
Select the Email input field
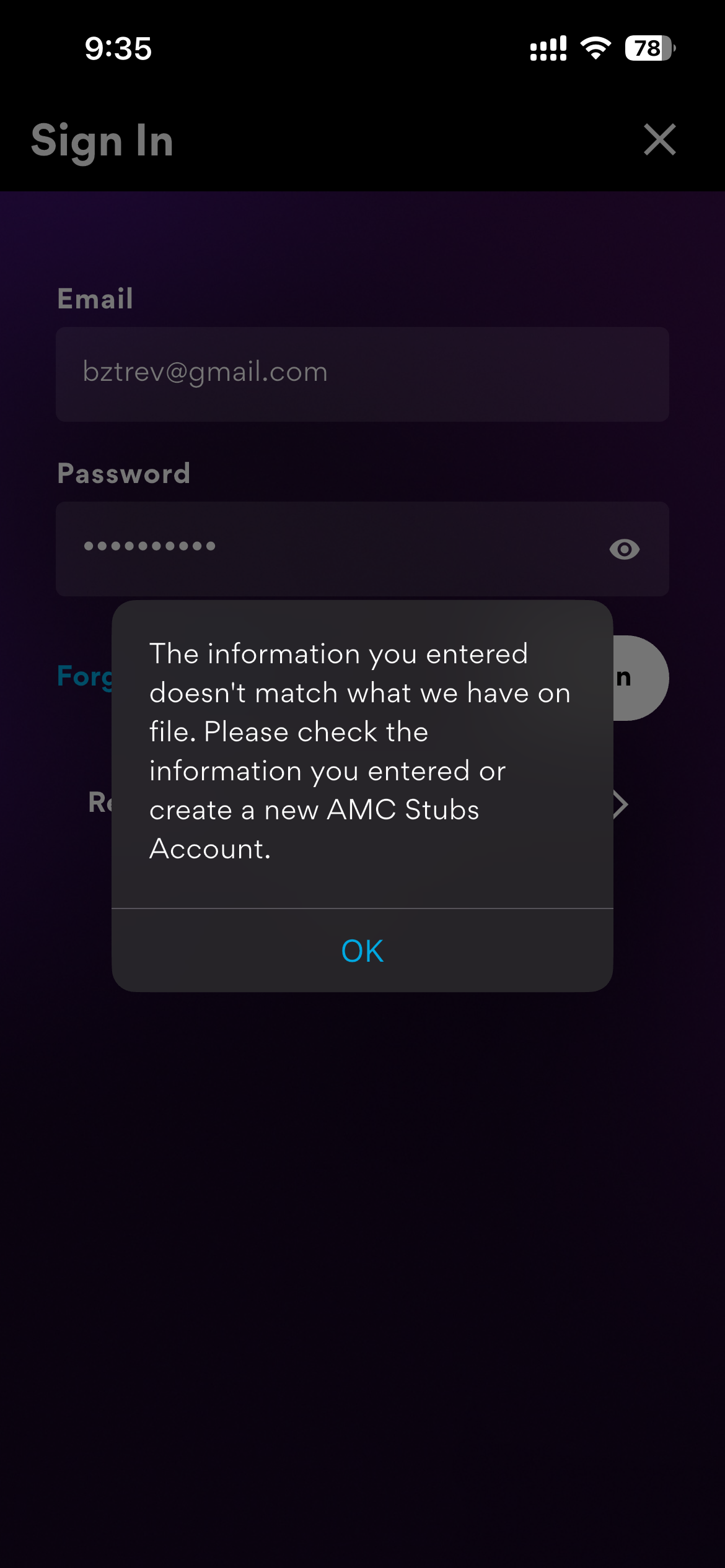tap(362, 375)
